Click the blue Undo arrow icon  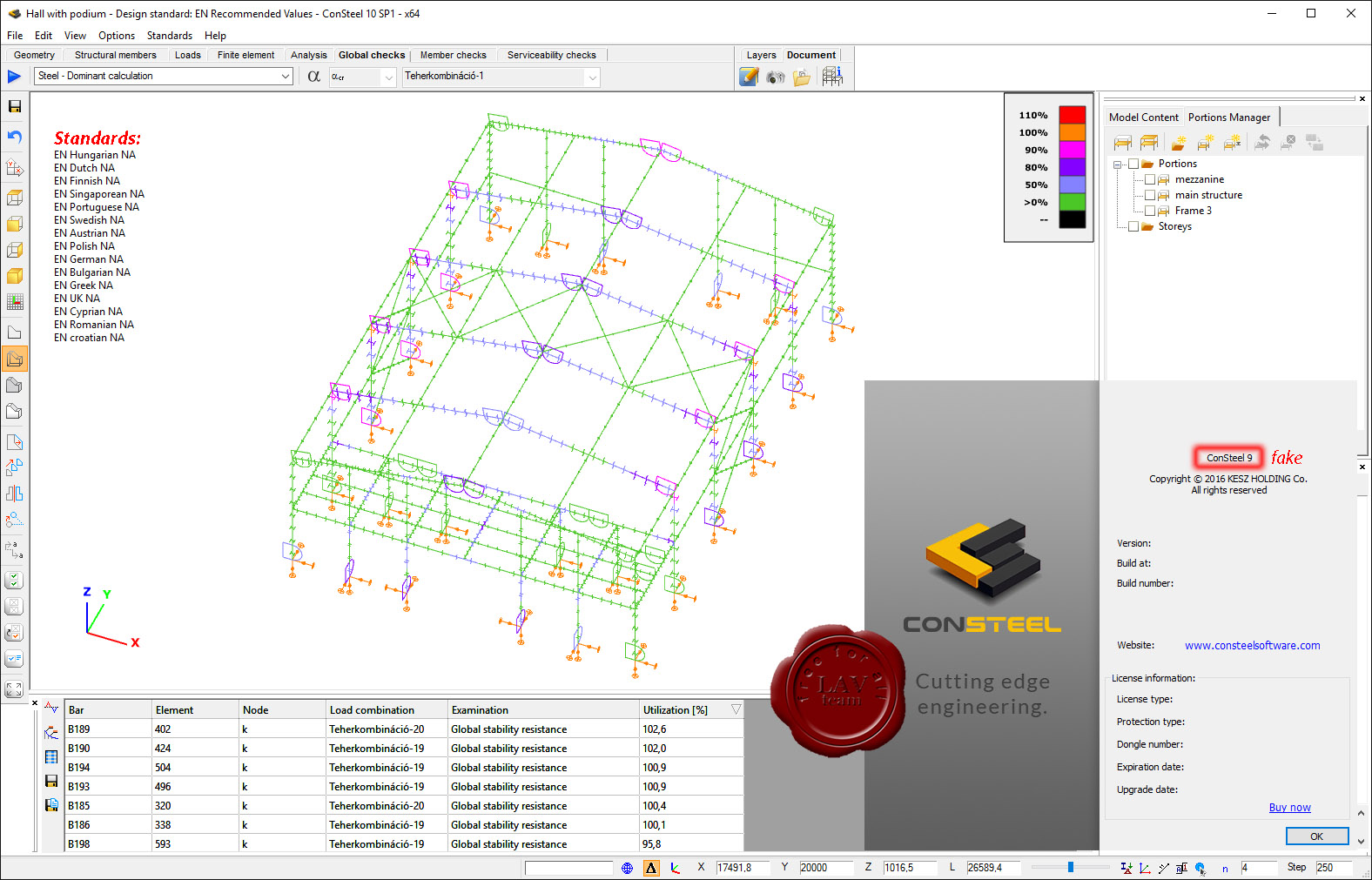click(15, 137)
